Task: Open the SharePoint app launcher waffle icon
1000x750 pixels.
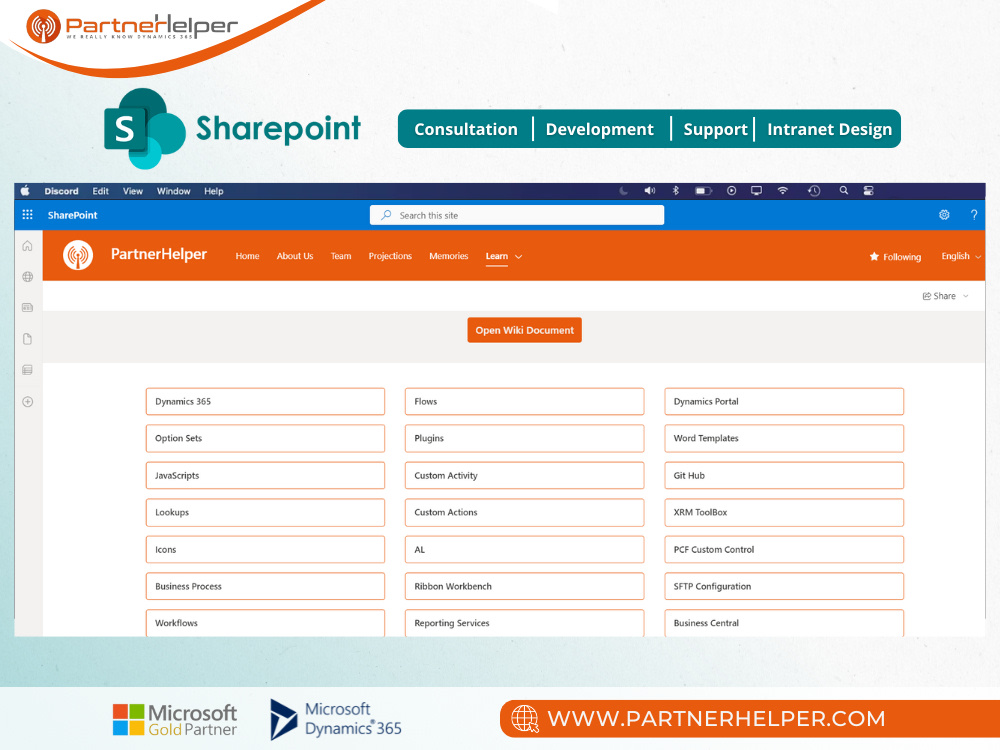Action: pyautogui.click(x=27, y=215)
